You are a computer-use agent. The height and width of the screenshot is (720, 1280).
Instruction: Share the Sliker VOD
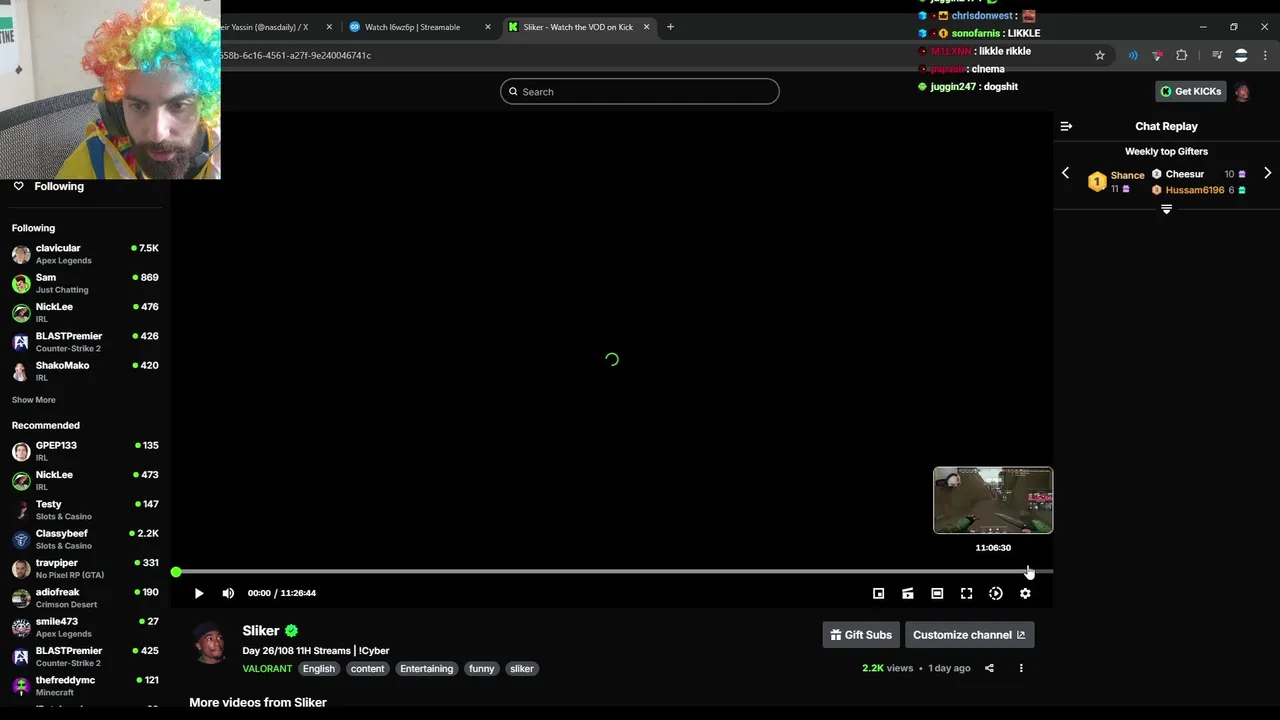point(989,668)
